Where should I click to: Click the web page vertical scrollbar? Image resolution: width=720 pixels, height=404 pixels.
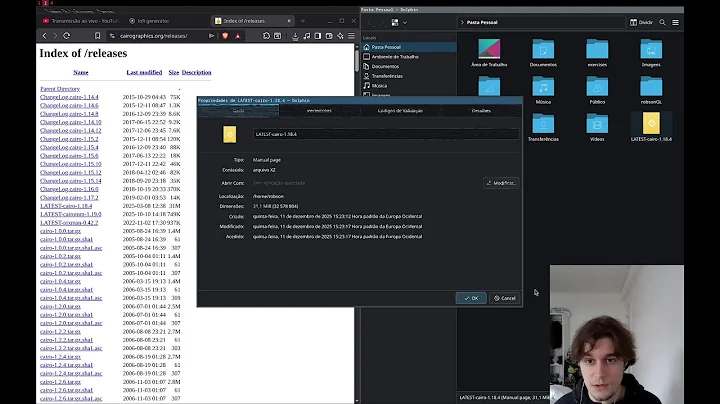tap(357, 60)
